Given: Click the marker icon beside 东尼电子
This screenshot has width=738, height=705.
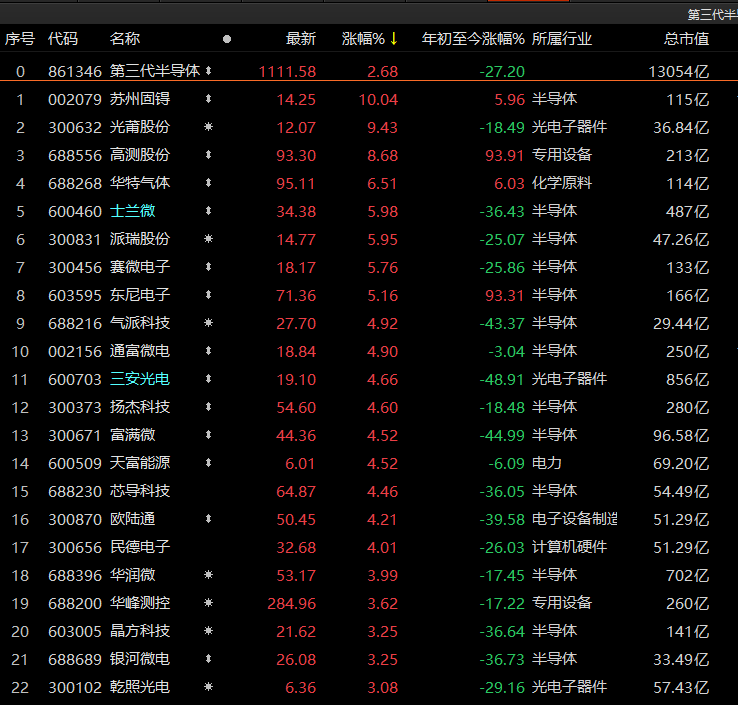Looking at the screenshot, I should (209, 295).
